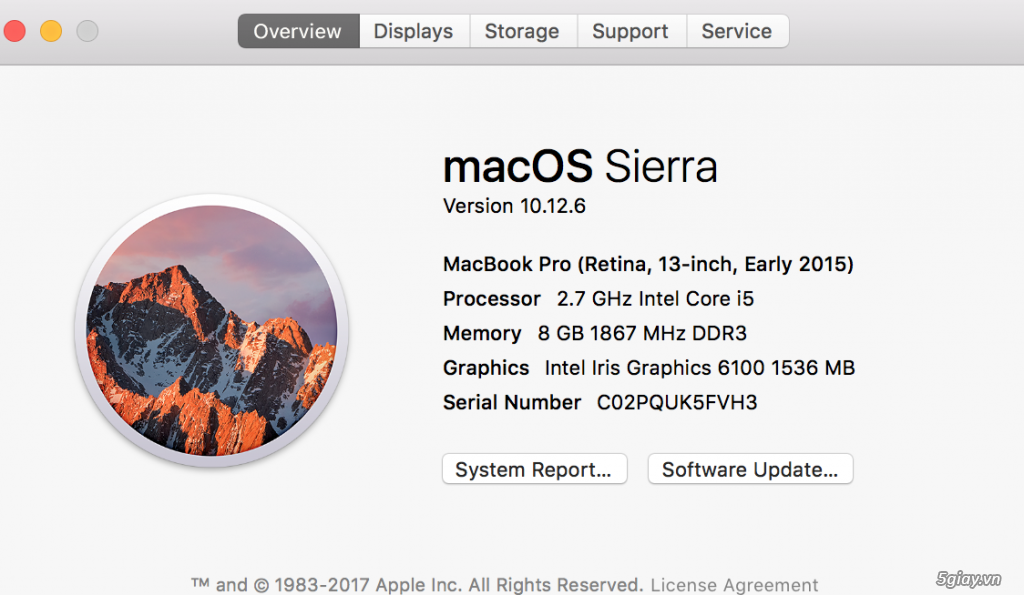Click the MacBook Pro model description
Viewport: 1024px width, 595px height.
pos(648,264)
